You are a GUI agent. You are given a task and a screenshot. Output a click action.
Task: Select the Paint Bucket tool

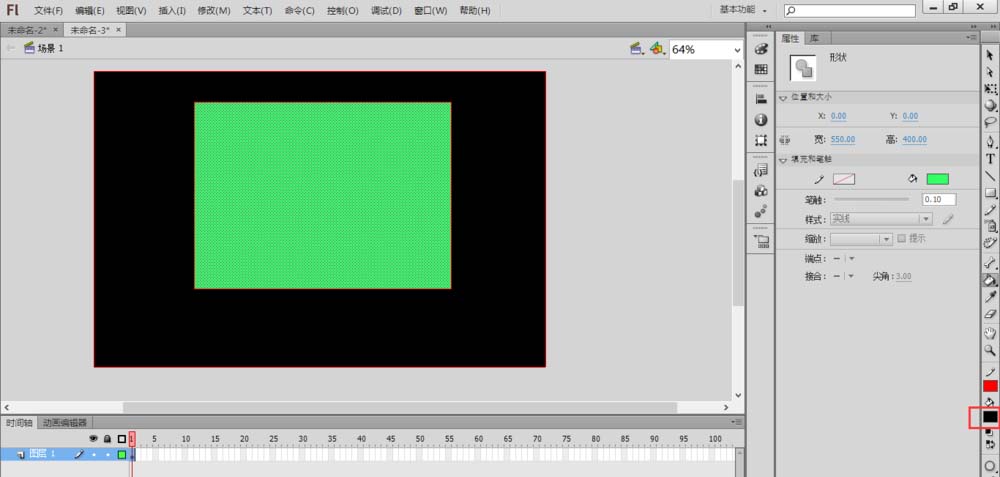click(990, 279)
